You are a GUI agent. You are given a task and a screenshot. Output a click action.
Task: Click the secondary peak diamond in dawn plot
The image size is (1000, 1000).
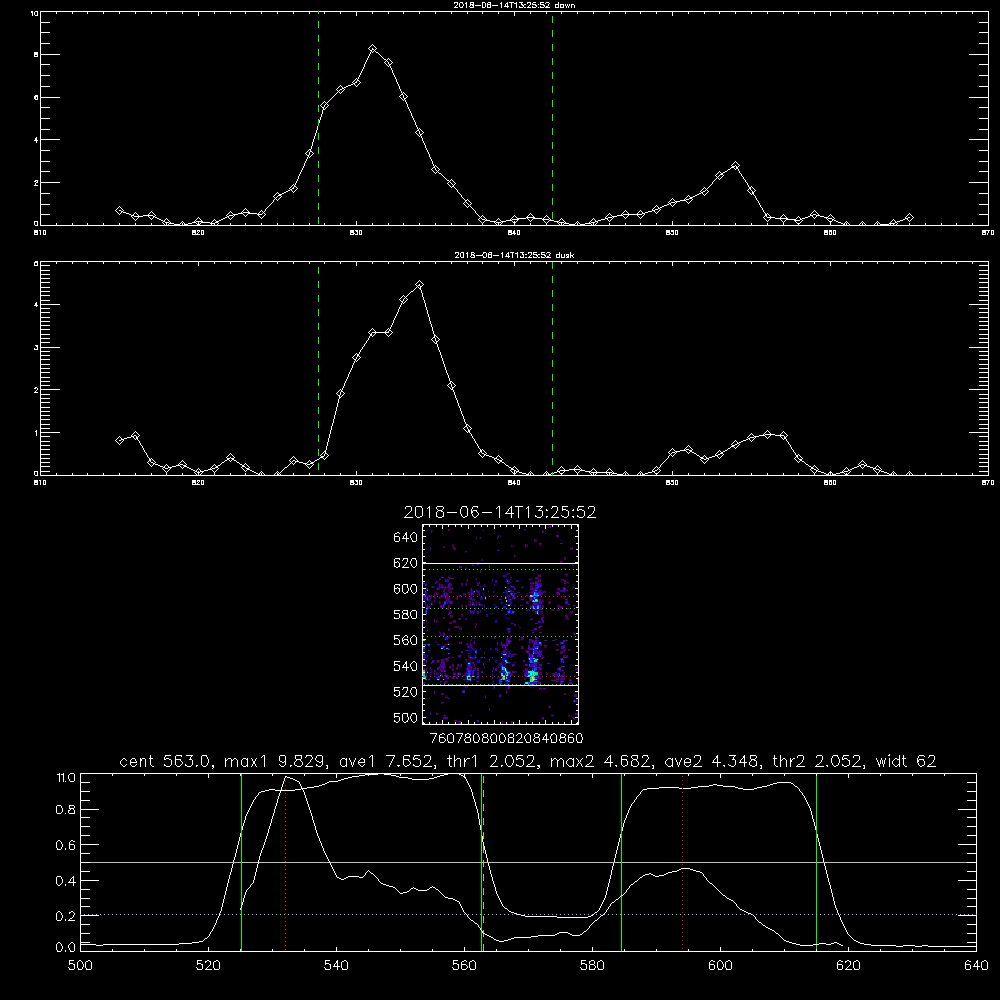pyautogui.click(x=735, y=165)
